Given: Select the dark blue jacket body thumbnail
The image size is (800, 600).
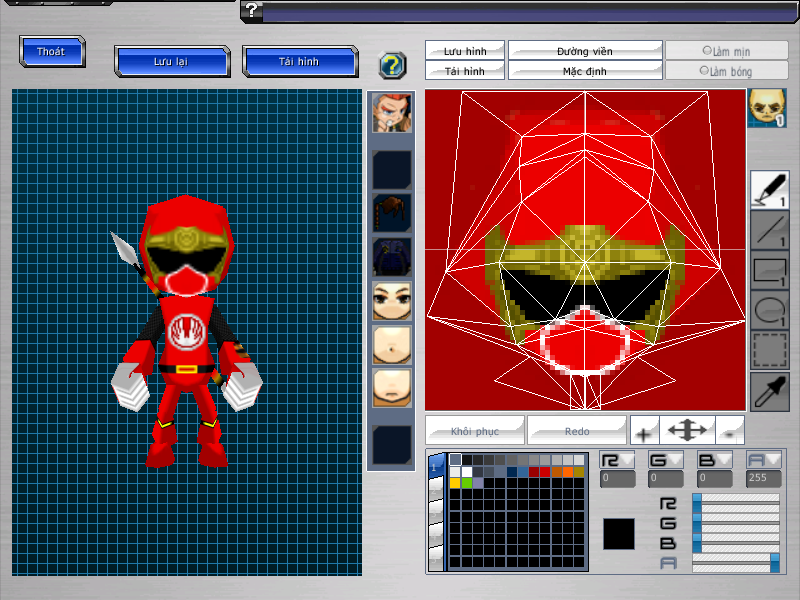Looking at the screenshot, I should click(391, 257).
